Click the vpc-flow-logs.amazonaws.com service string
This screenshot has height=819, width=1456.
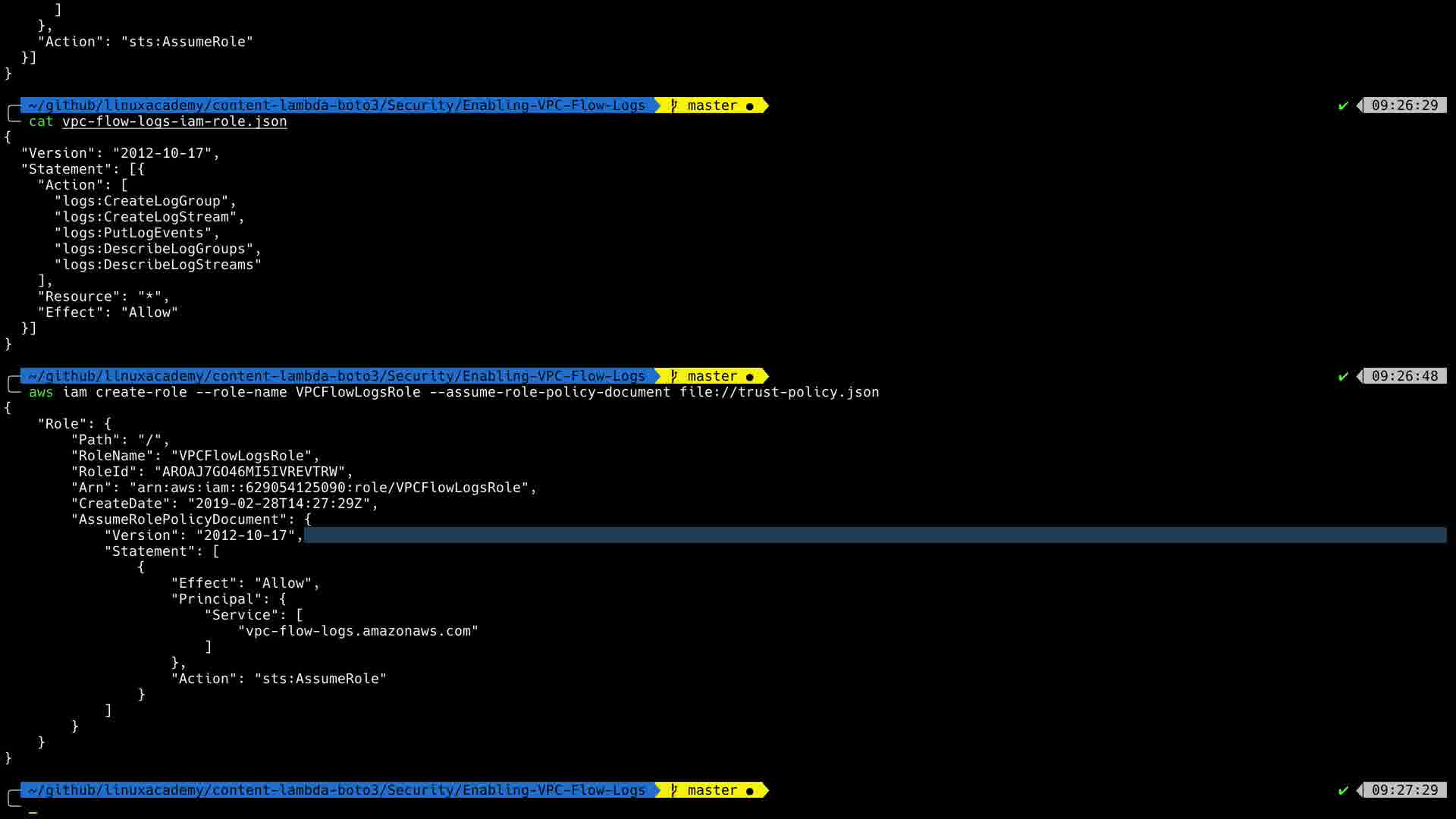(358, 631)
